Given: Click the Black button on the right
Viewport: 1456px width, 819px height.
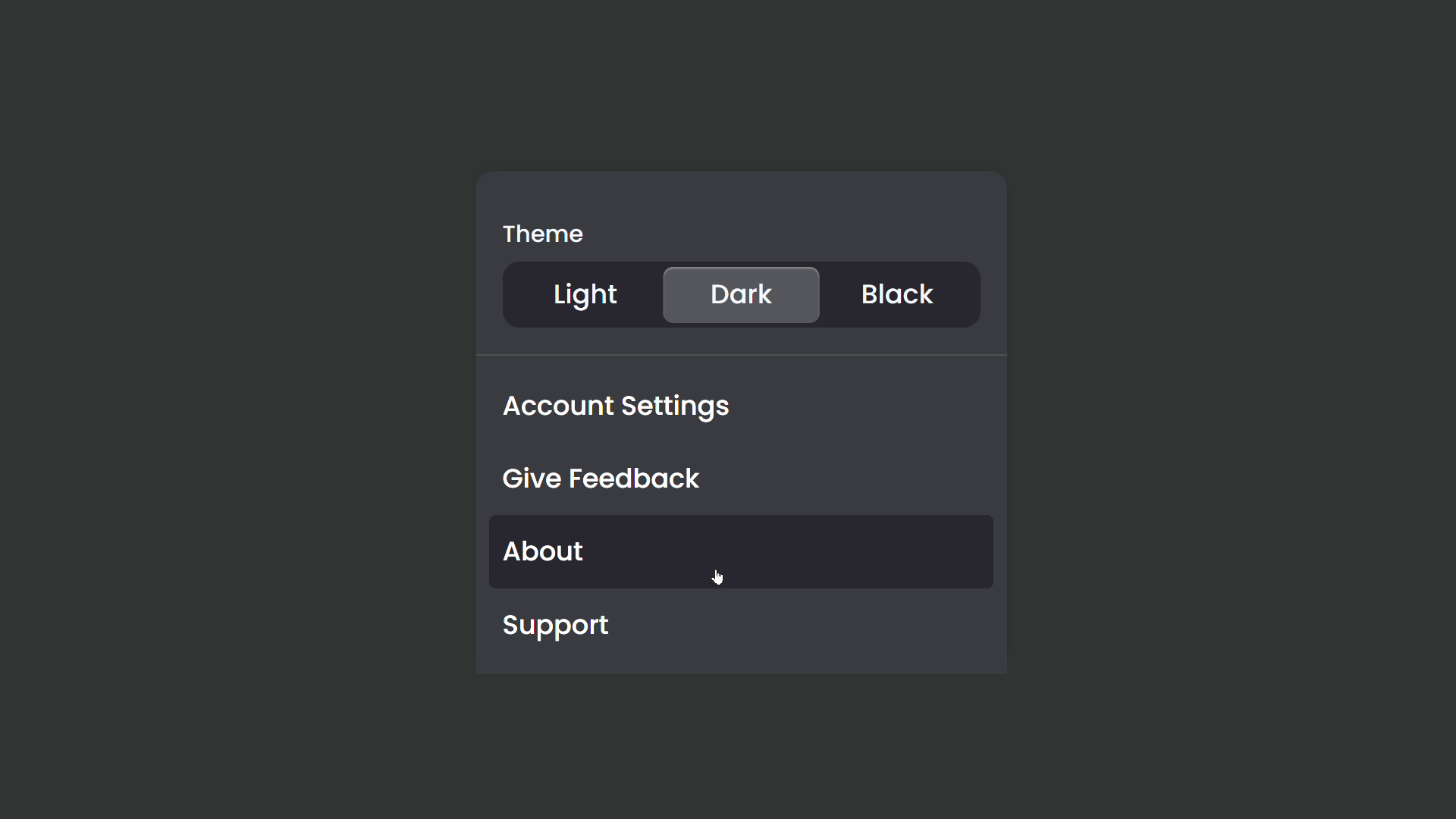Looking at the screenshot, I should point(896,294).
